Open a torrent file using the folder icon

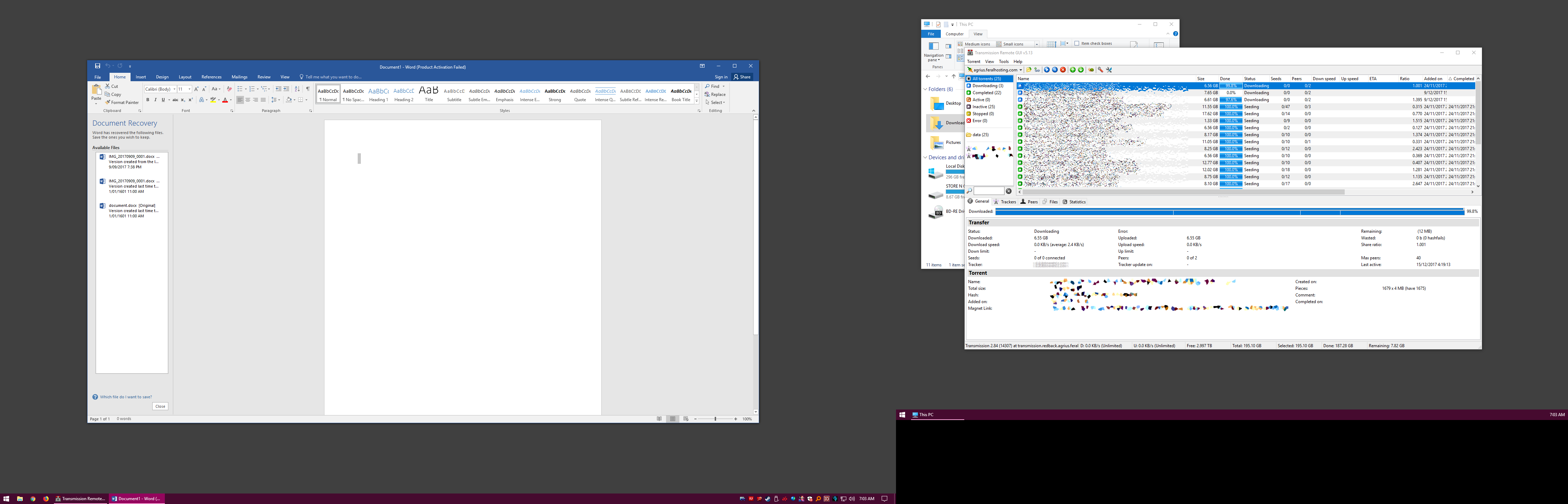point(1029,69)
